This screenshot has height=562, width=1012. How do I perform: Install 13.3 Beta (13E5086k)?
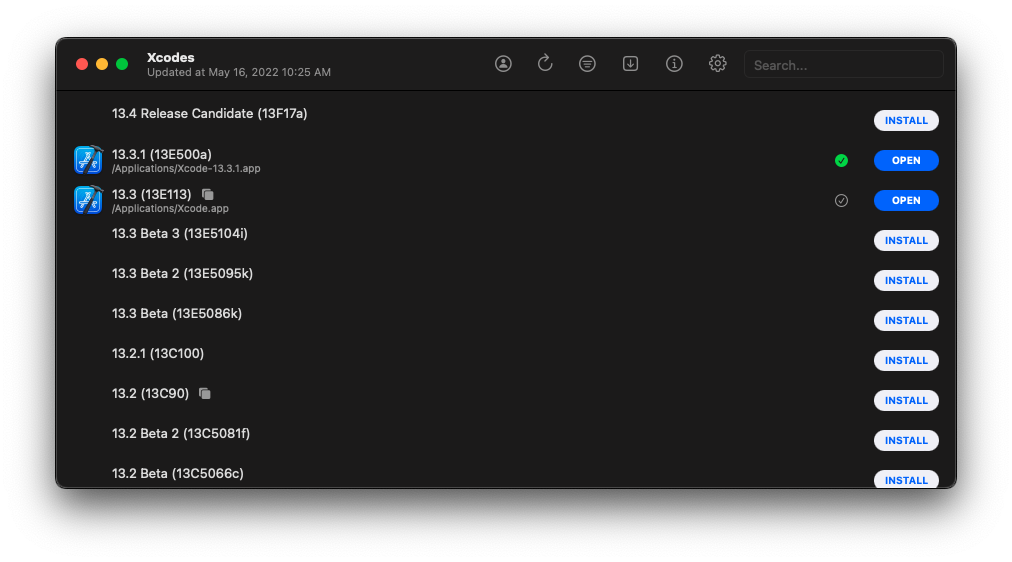click(906, 321)
